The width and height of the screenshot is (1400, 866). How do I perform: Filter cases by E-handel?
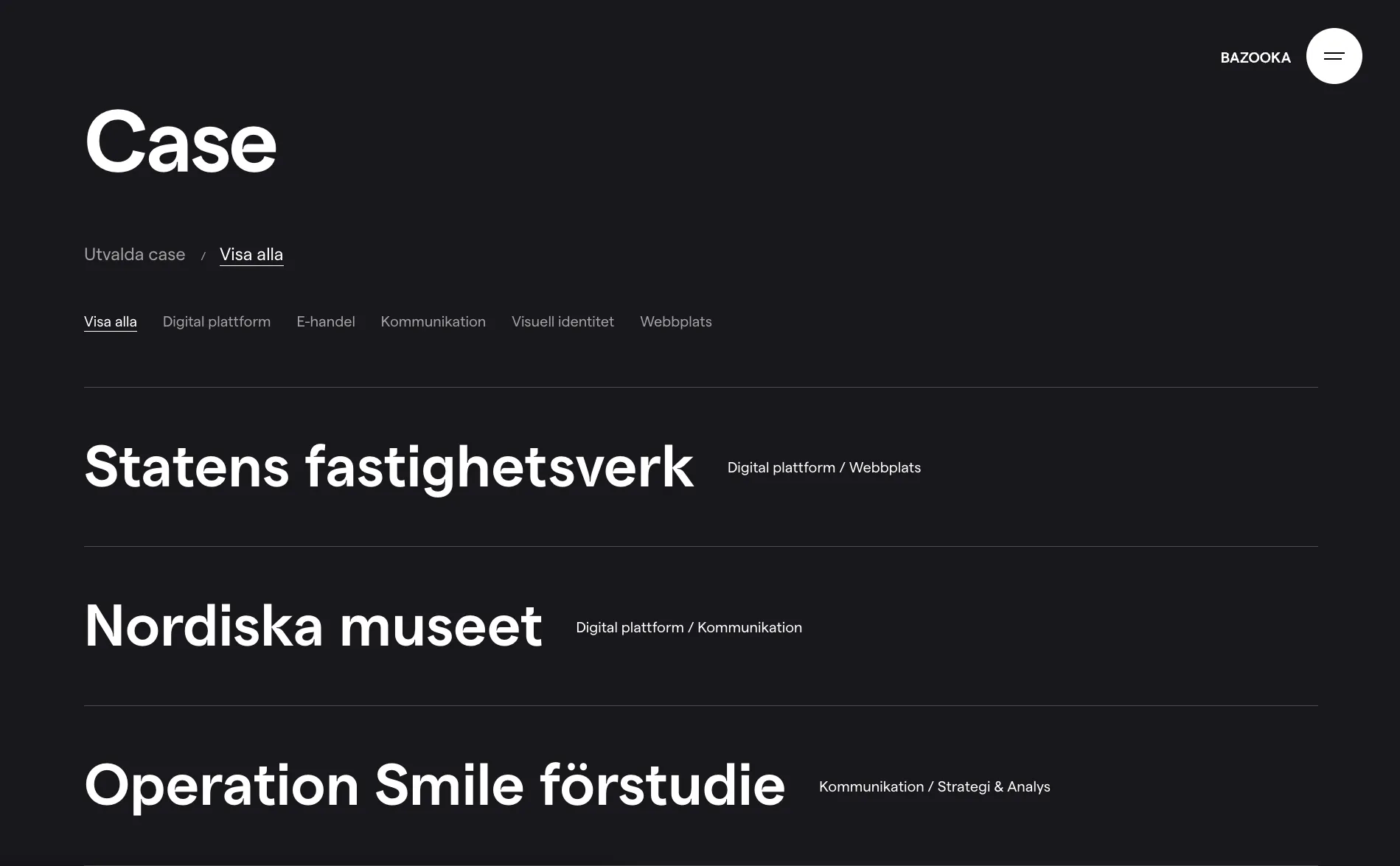coord(325,322)
